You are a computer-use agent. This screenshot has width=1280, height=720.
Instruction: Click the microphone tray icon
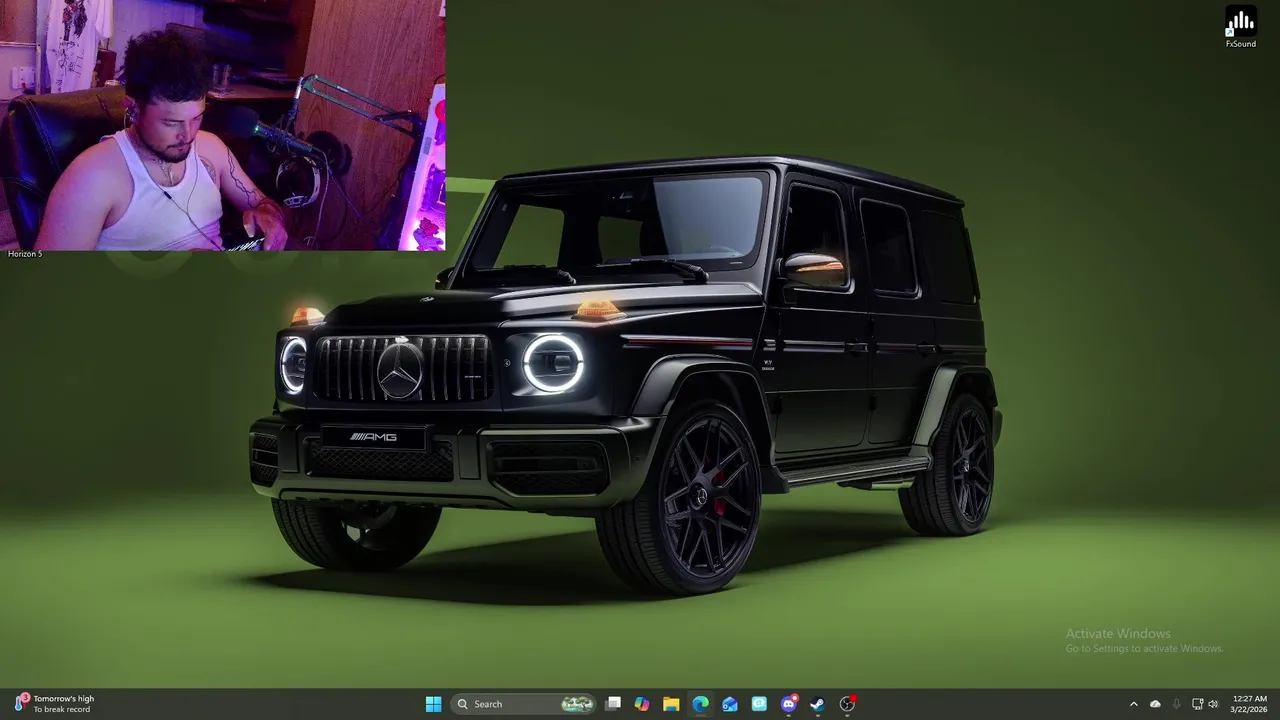click(1176, 704)
